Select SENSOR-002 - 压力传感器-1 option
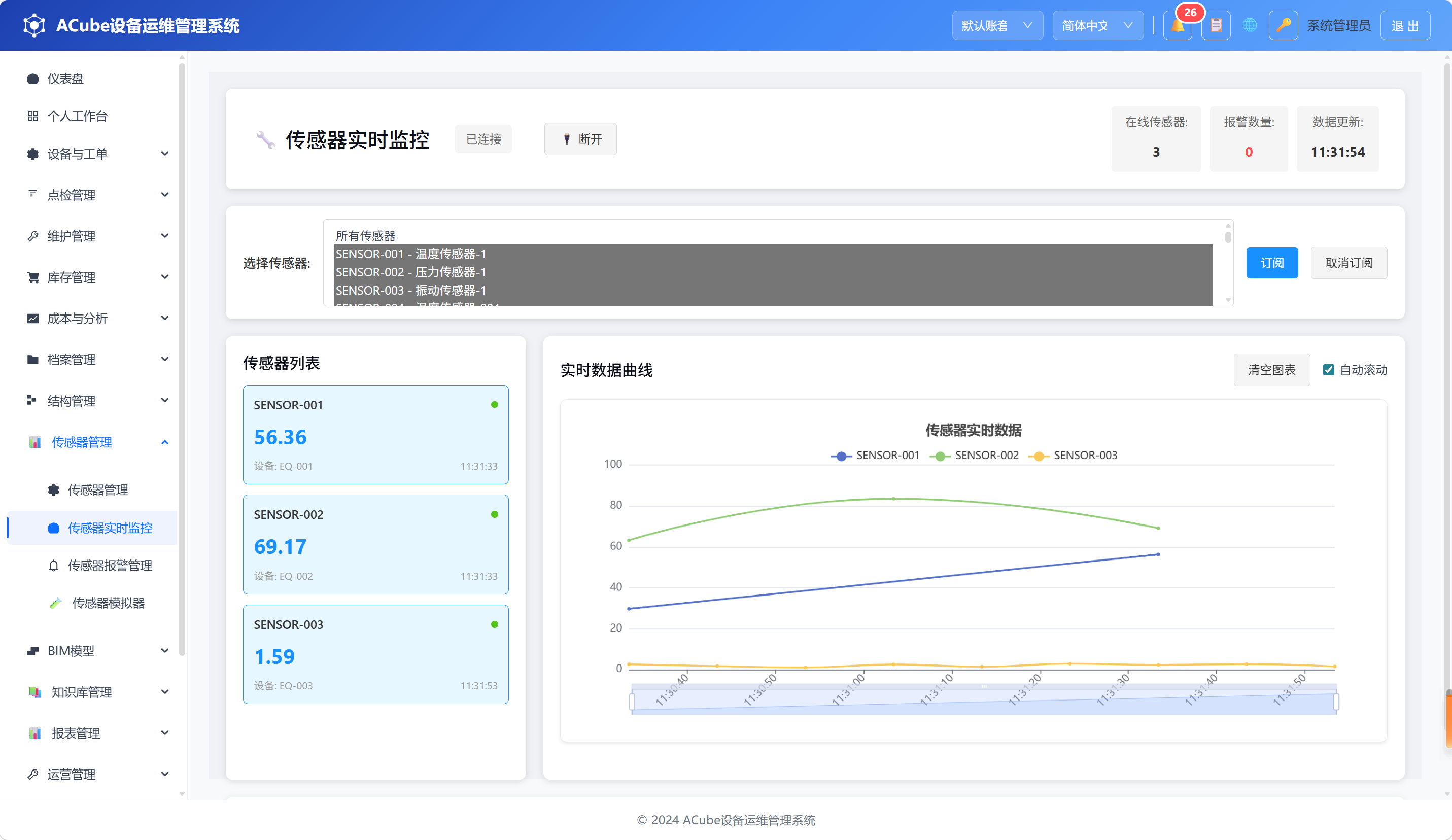 point(773,272)
